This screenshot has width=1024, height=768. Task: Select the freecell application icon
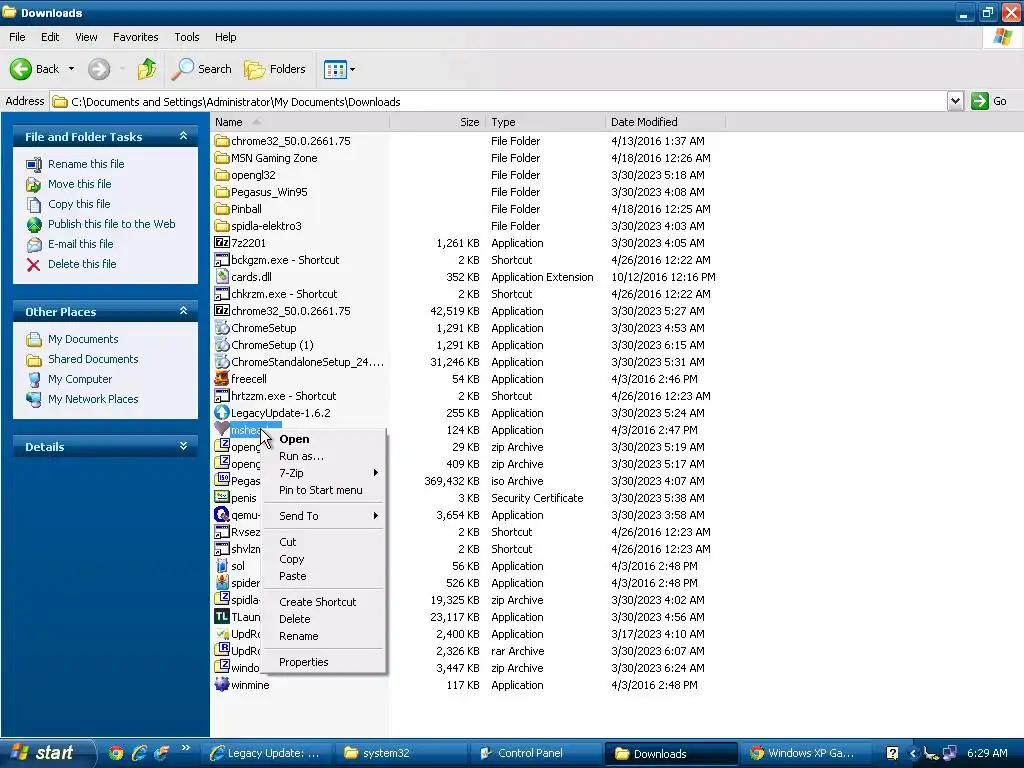[x=222, y=378]
